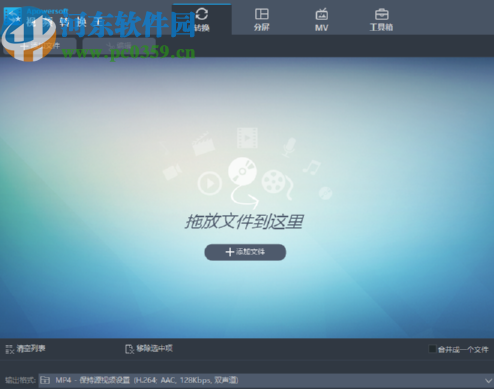Screen dimensions: 494x389
Task: Enable the 合并成一个文件 checkbox
Action: click(432, 349)
